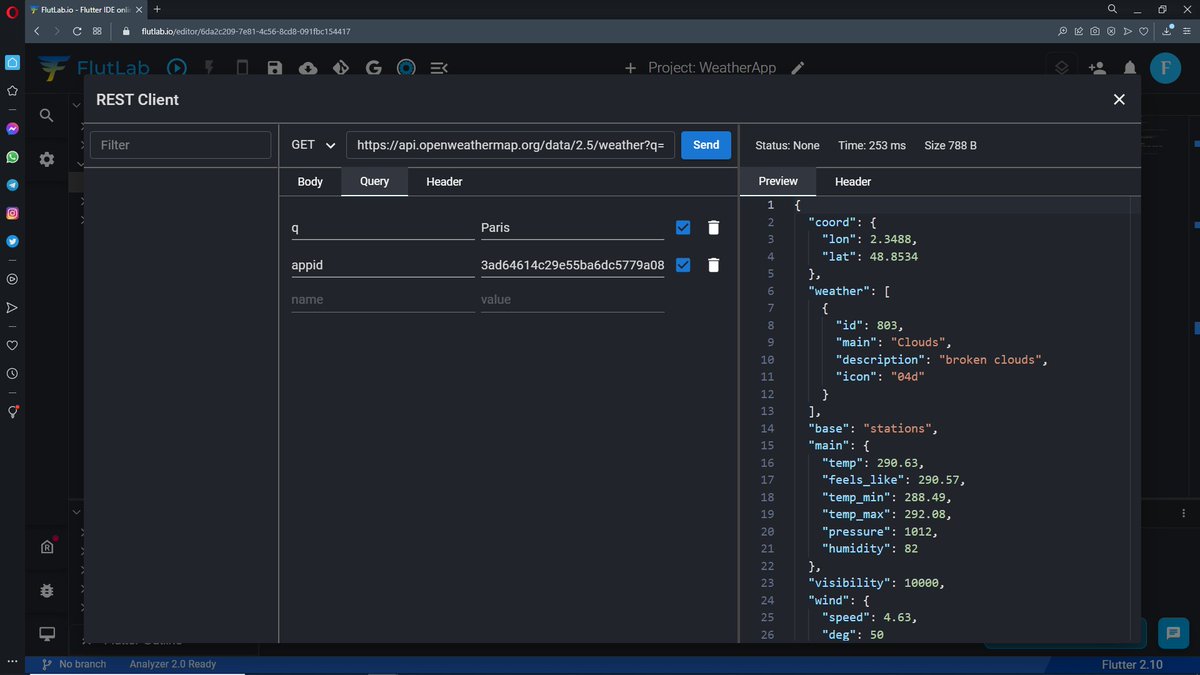Click the browser address bar URL
Screen dimensions: 1200x675
point(246,31)
